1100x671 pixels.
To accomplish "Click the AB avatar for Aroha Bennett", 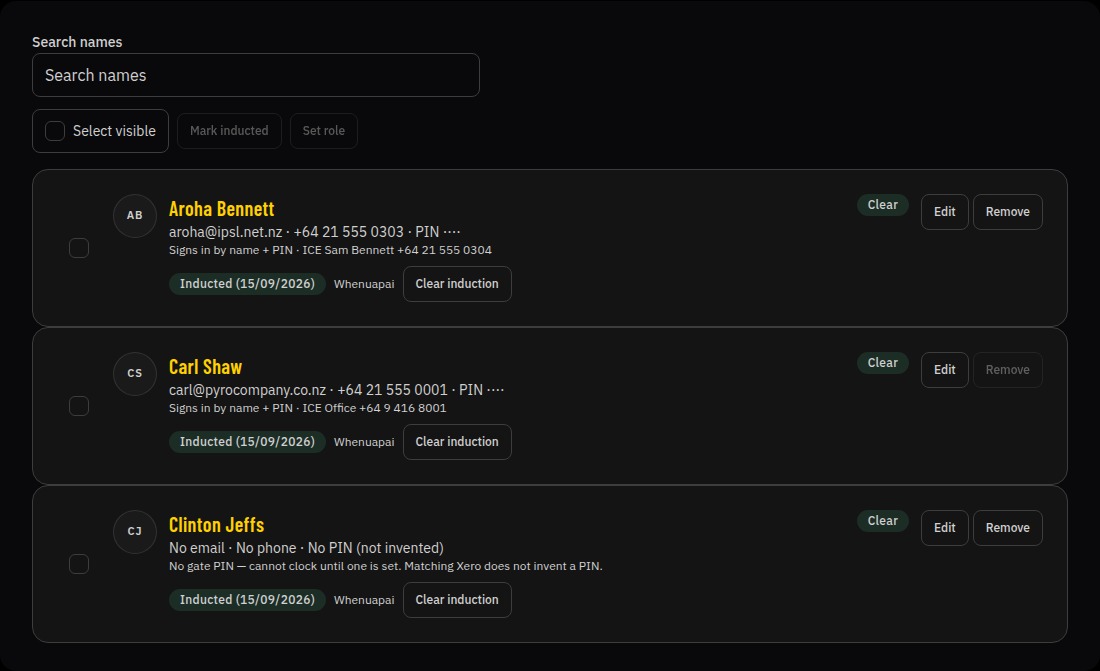I will (135, 215).
